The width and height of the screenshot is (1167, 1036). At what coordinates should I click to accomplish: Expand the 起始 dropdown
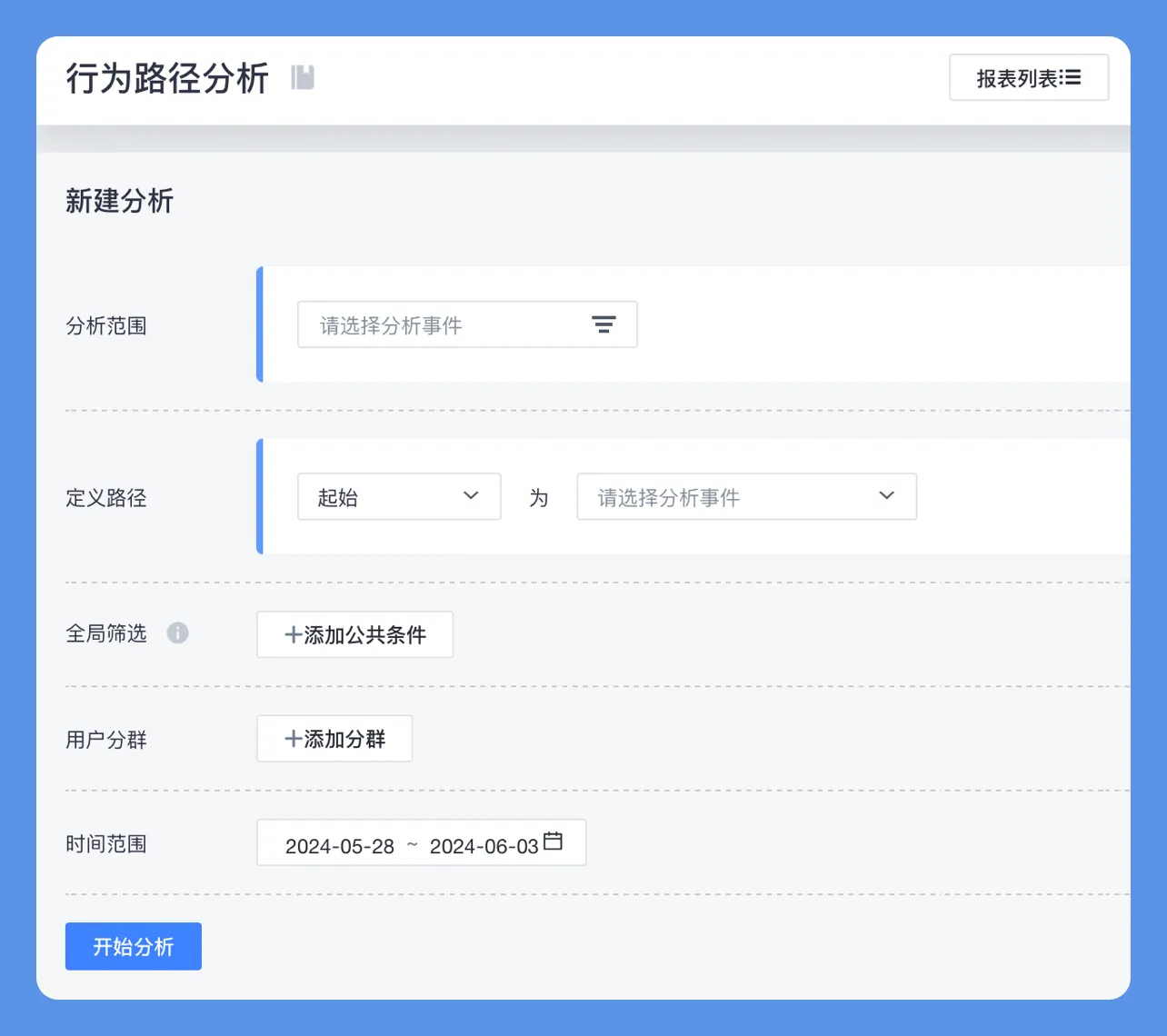click(399, 496)
